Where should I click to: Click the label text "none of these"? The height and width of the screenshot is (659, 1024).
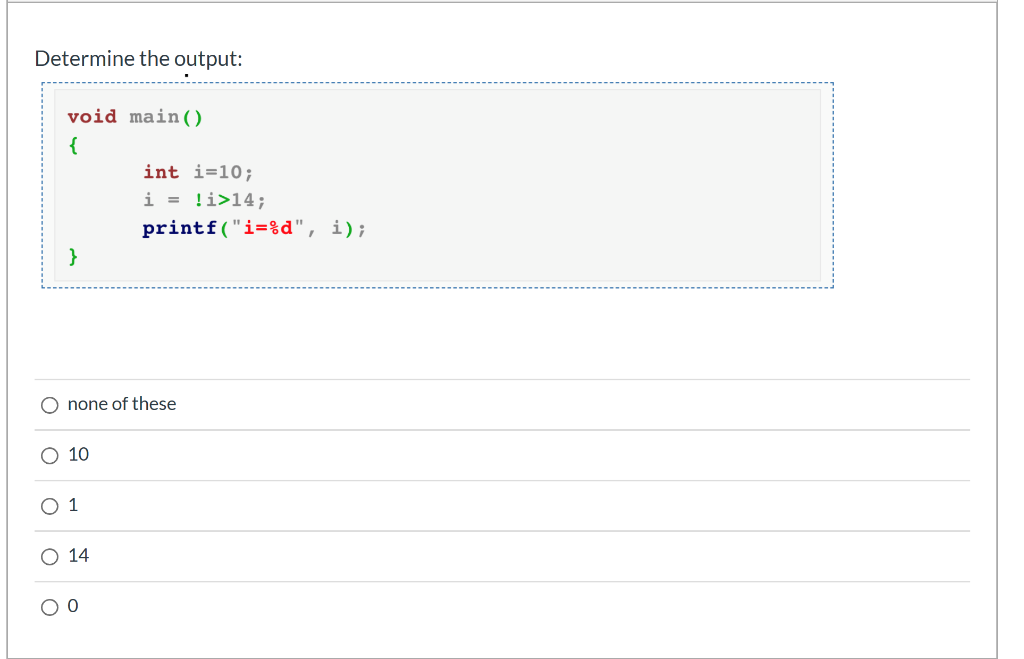pyautogui.click(x=121, y=404)
